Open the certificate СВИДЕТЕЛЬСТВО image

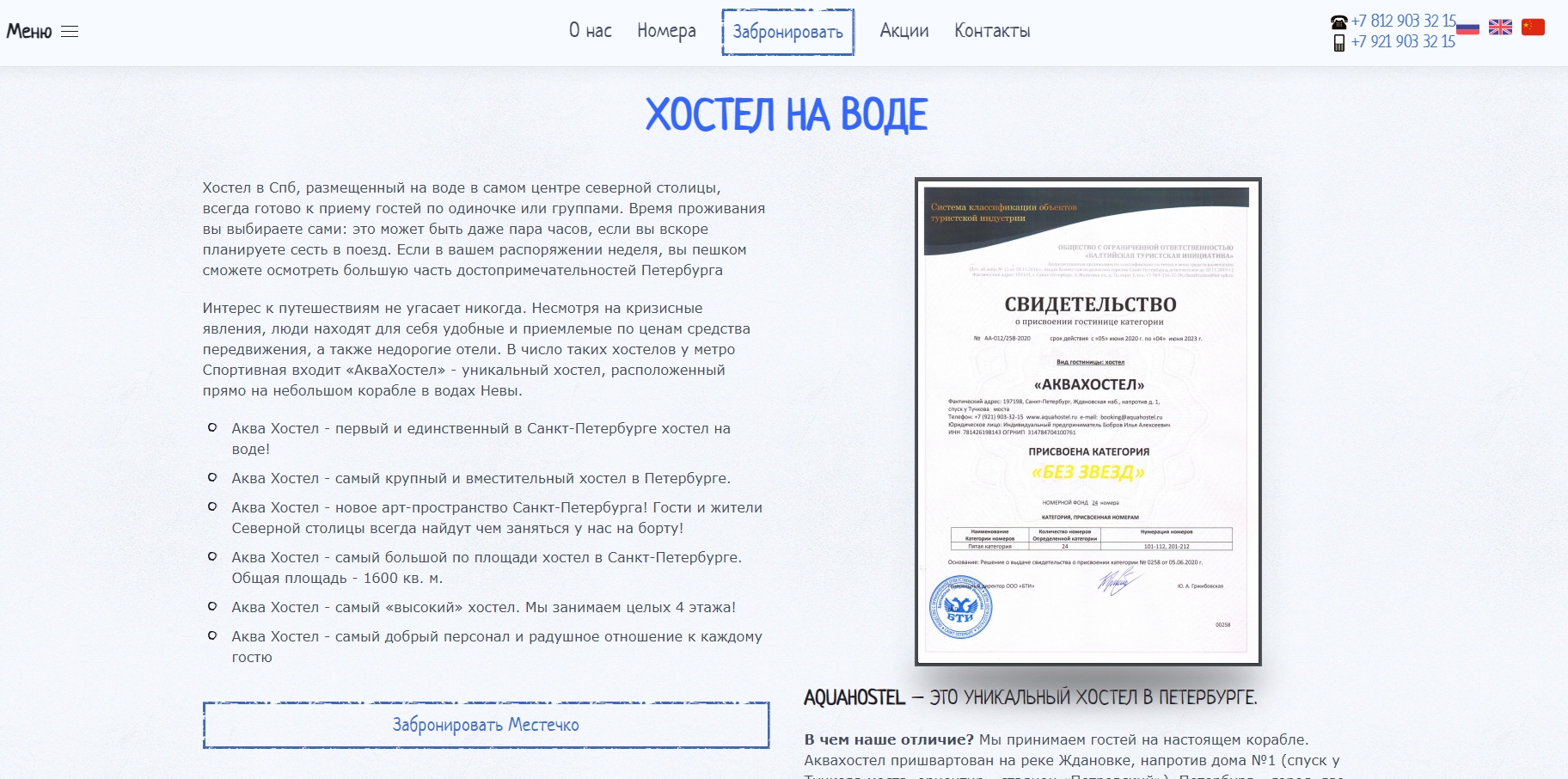tap(1087, 421)
